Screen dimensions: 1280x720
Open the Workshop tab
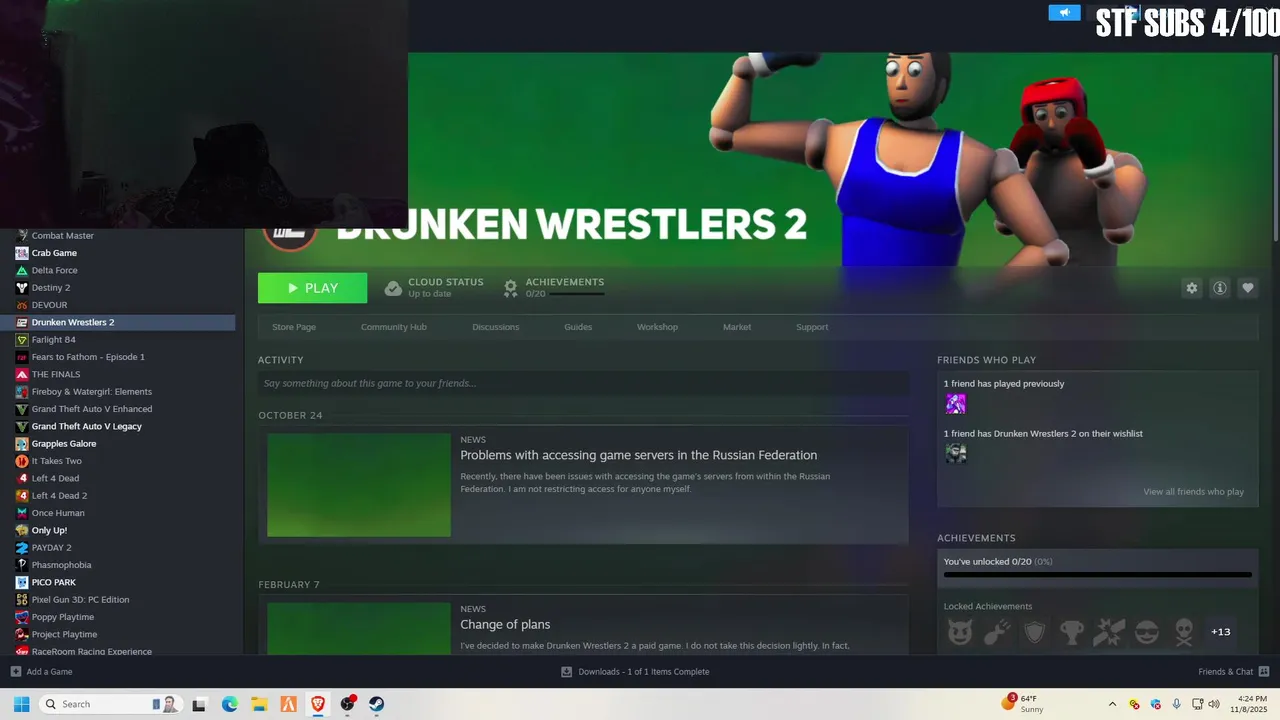click(657, 327)
